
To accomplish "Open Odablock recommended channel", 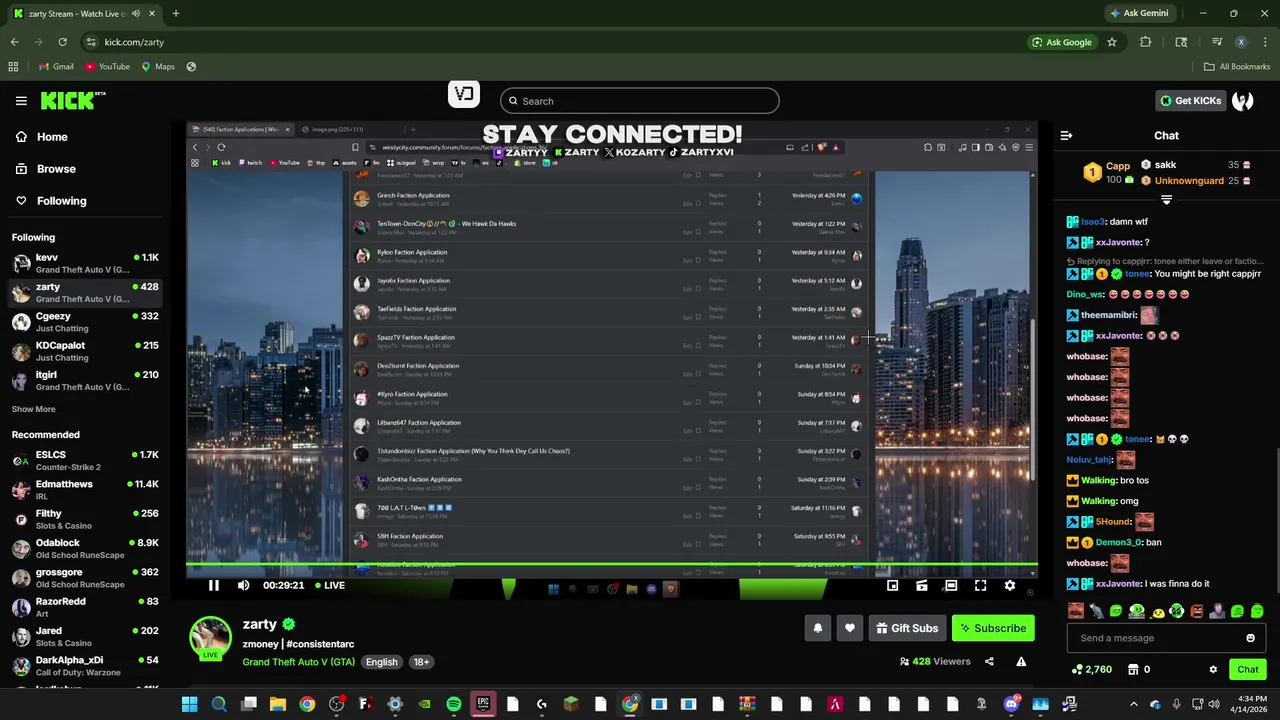I will pyautogui.click(x=85, y=548).
